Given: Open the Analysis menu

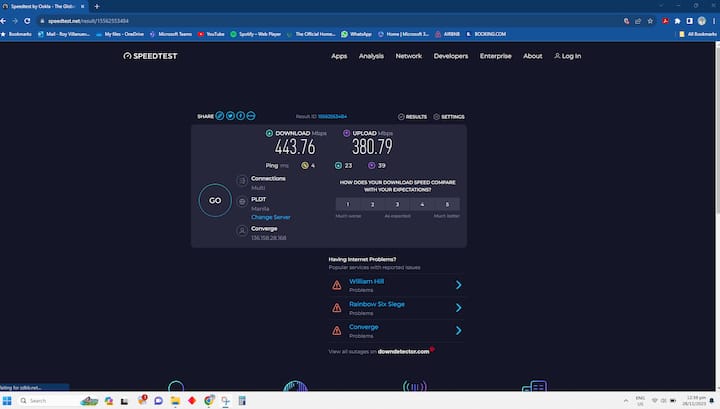Looking at the screenshot, I should (x=371, y=56).
